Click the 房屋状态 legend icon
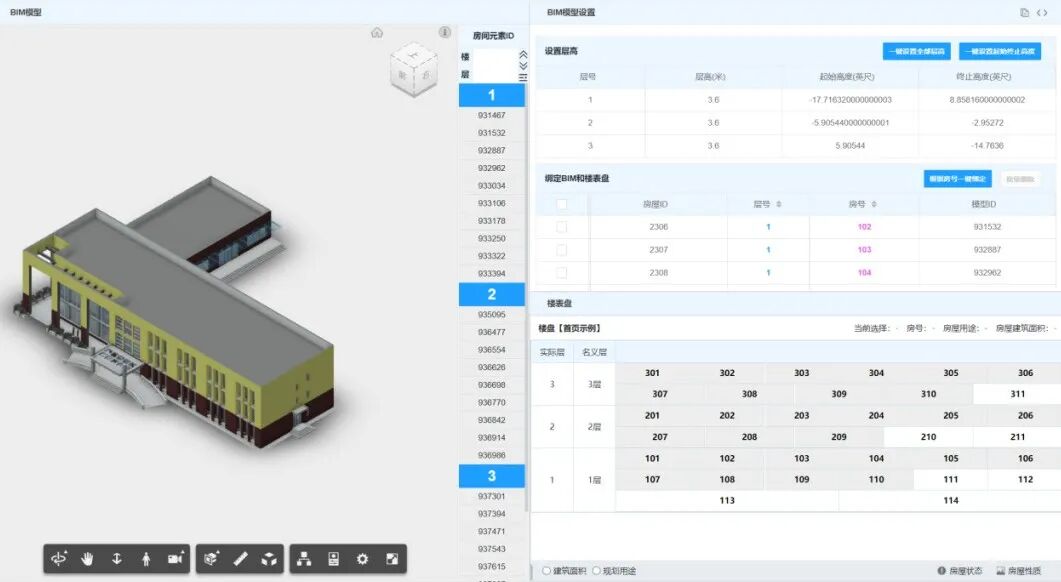Viewport: 1061px width, 582px height. pos(941,570)
